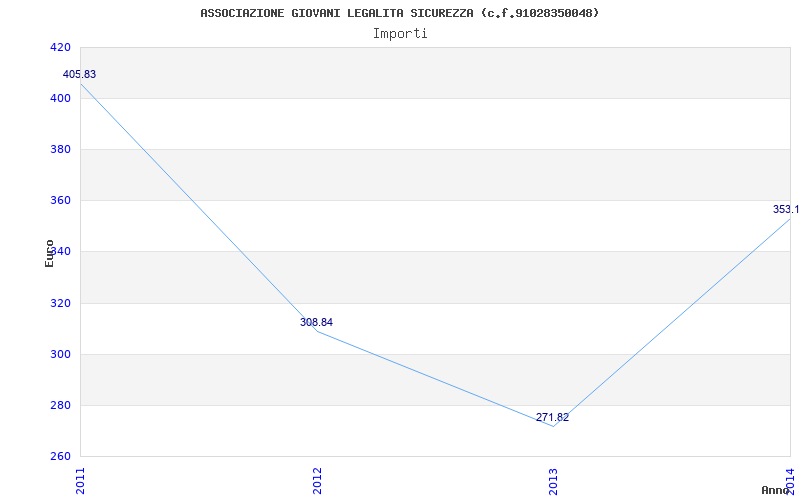Click the 2012 x-axis year label
800x500 pixels.
pyautogui.click(x=317, y=481)
